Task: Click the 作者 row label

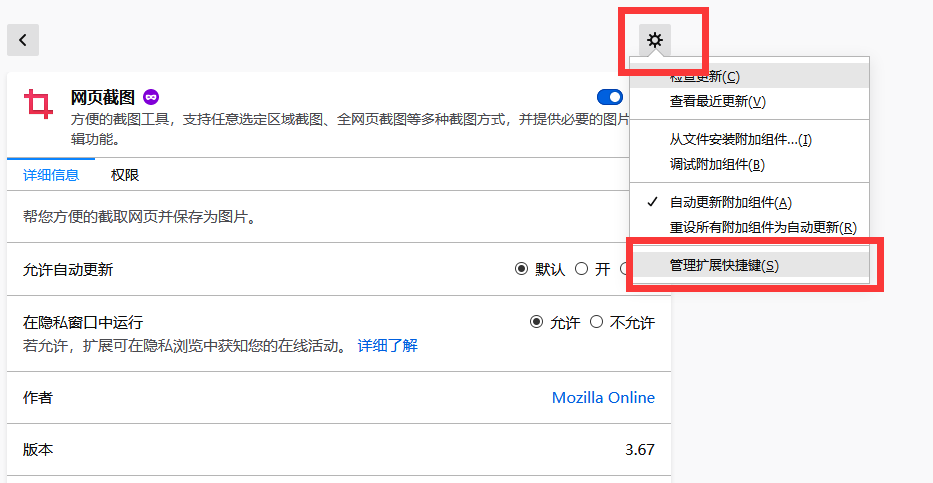Action: tap(38, 397)
